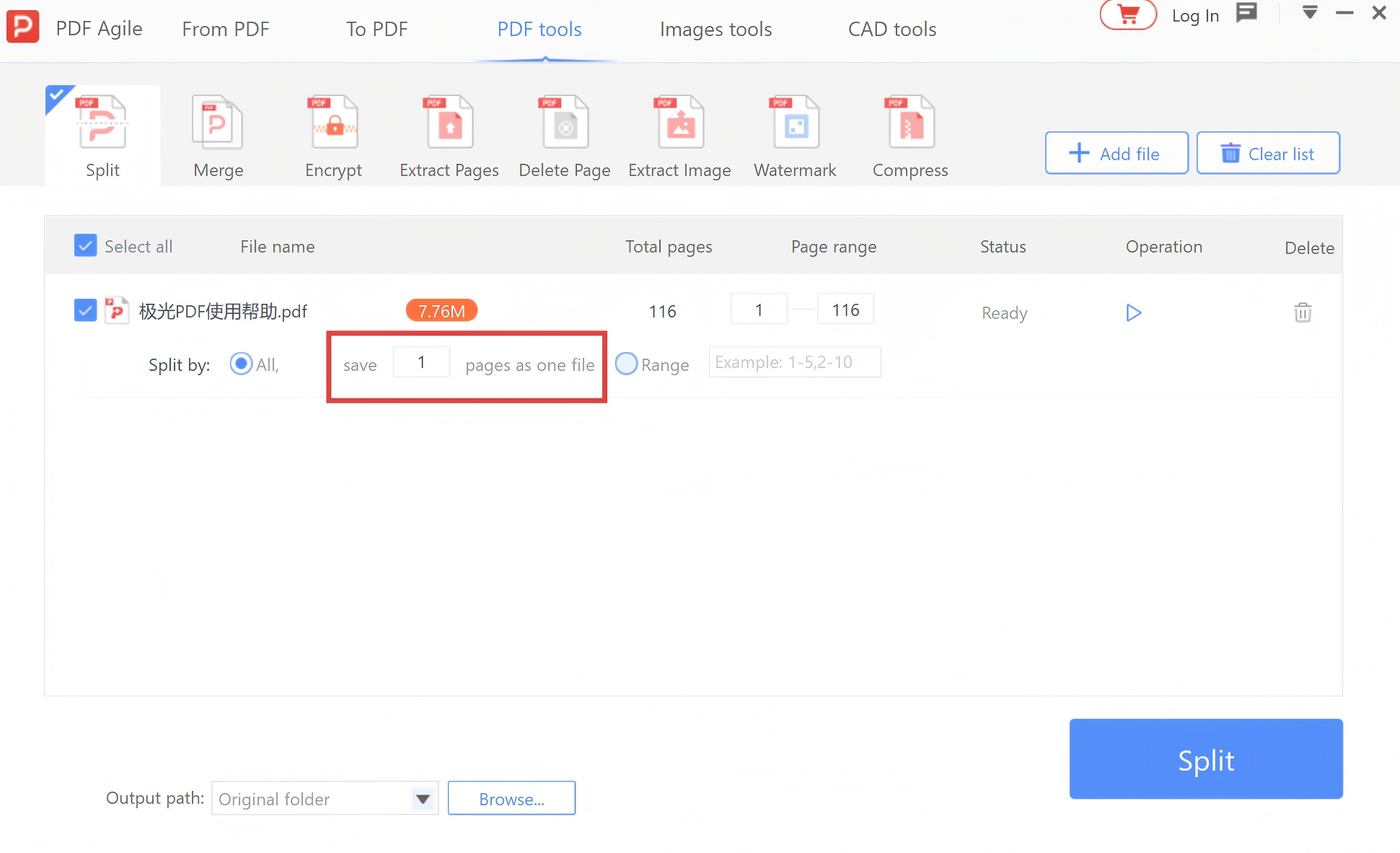This screenshot has width=1400, height=853.
Task: Click the PDF file icon in row
Action: [x=117, y=311]
